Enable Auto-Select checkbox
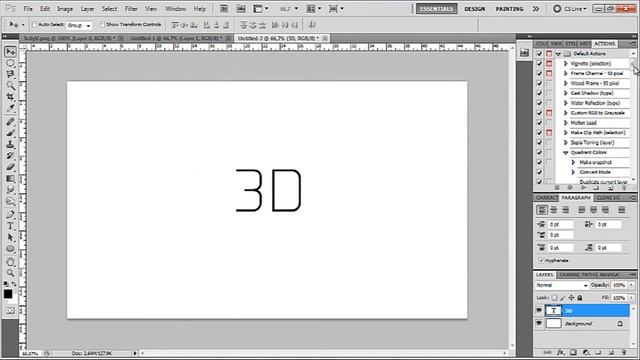Image resolution: width=640 pixels, height=360 pixels. [x=35, y=25]
